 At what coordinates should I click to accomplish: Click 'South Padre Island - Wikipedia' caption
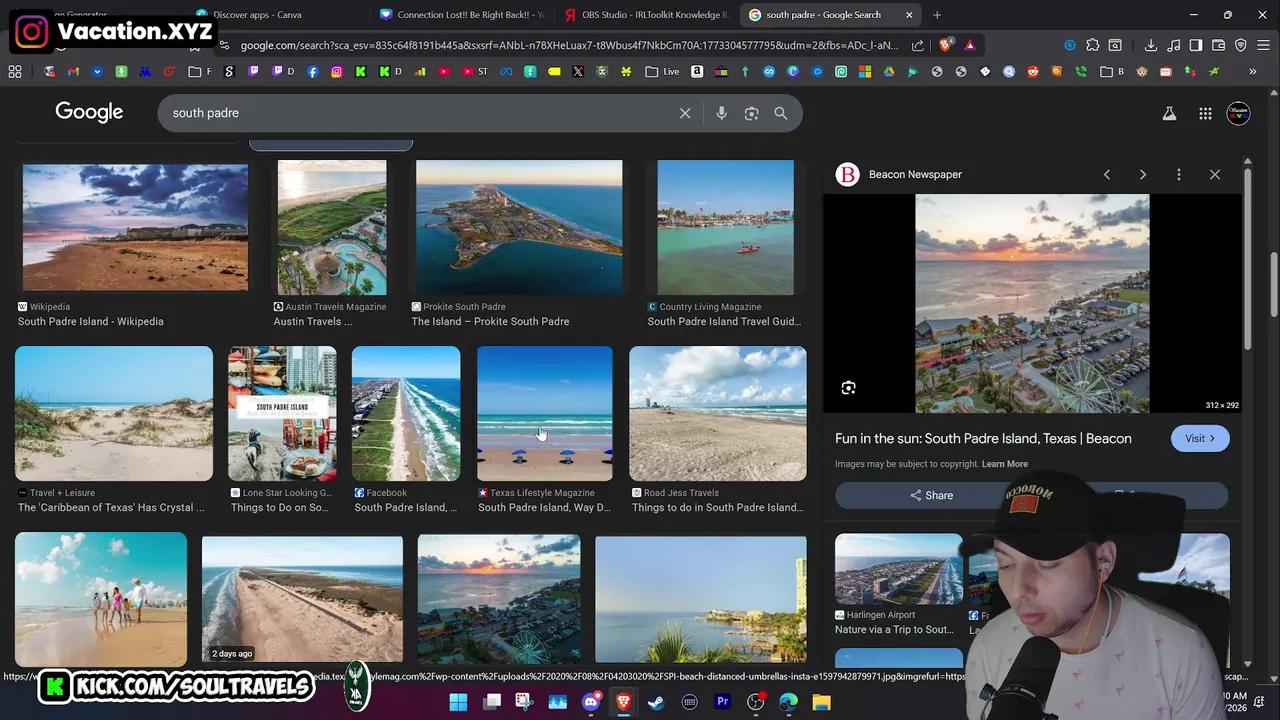point(91,321)
